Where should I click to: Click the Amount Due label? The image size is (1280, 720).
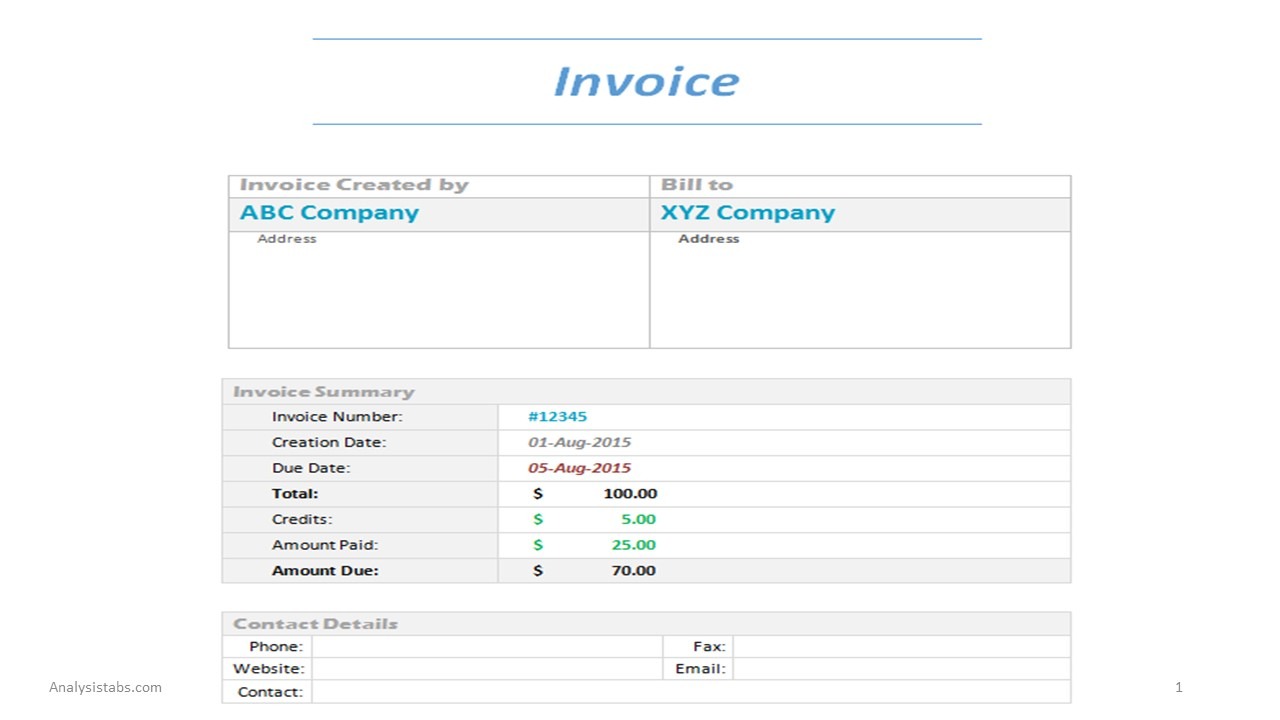[325, 571]
